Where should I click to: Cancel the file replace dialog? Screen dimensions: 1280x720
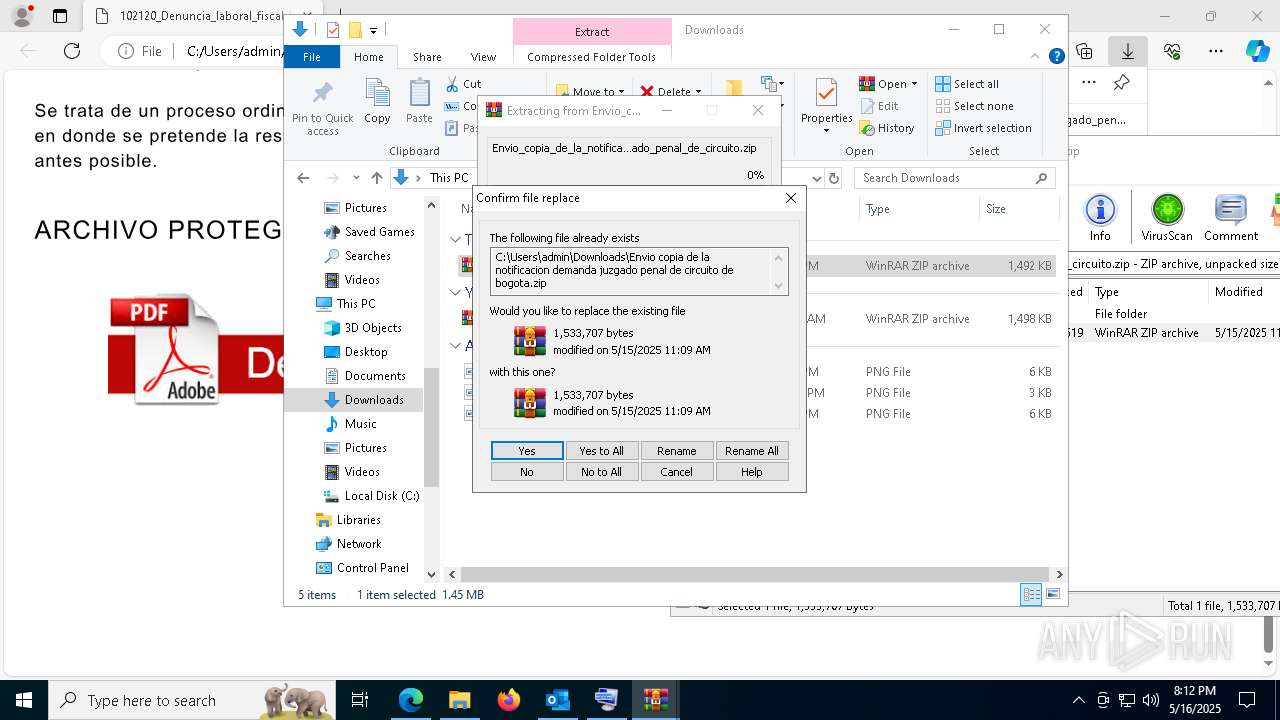(677, 472)
